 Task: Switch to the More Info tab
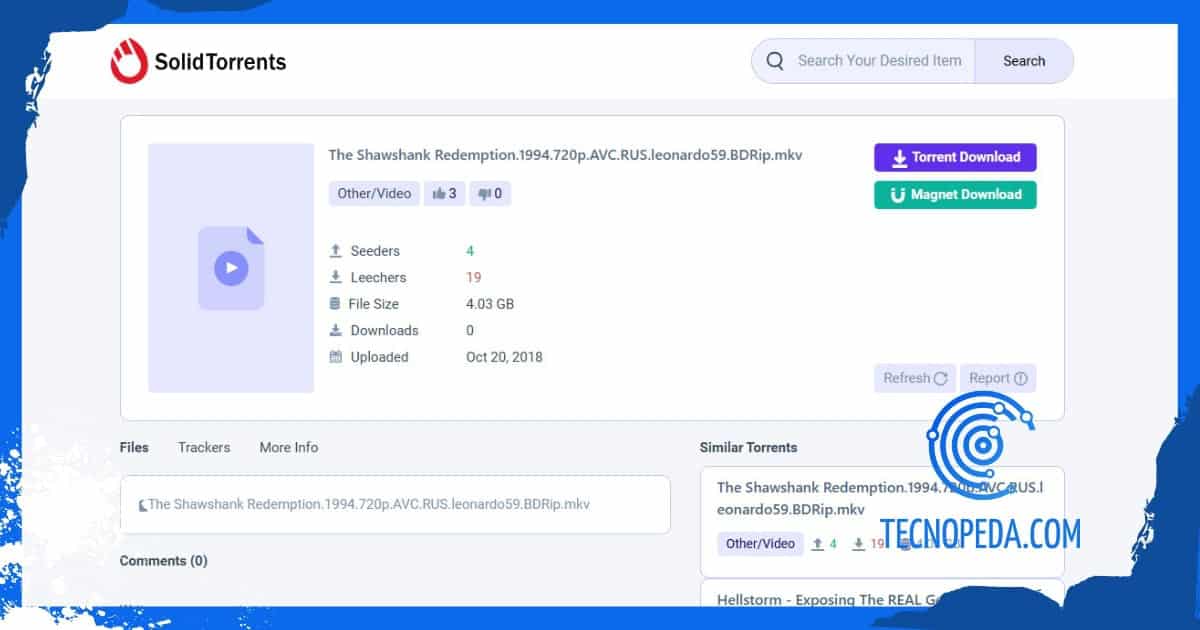[289, 447]
